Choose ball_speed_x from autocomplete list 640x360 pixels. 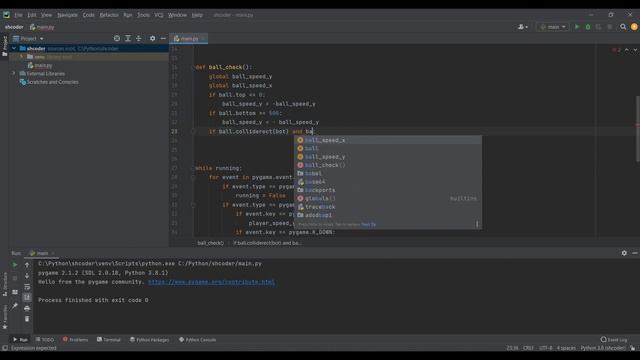pyautogui.click(x=388, y=140)
